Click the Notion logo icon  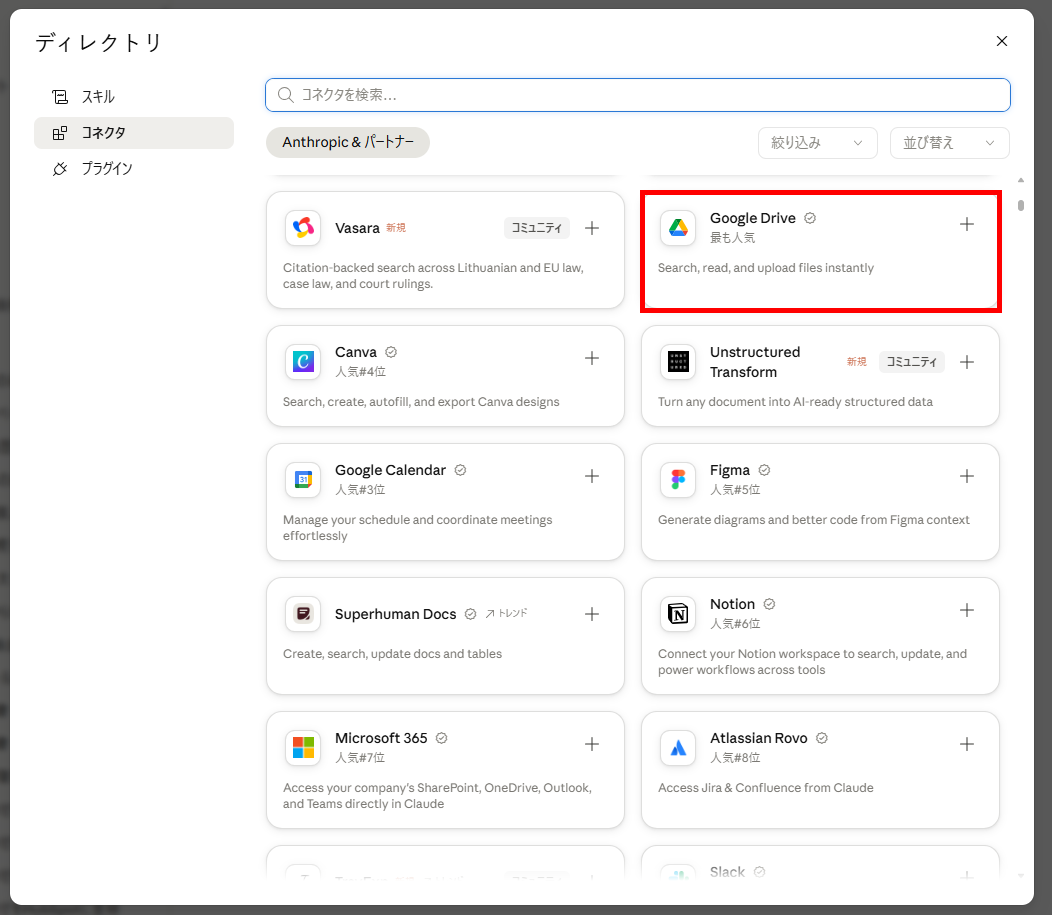click(x=678, y=614)
